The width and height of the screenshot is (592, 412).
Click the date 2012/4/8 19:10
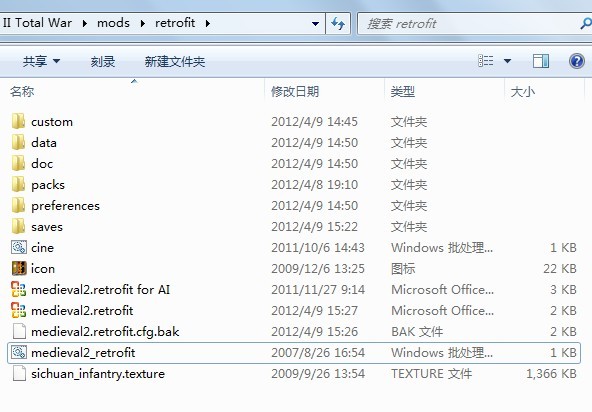click(x=314, y=185)
